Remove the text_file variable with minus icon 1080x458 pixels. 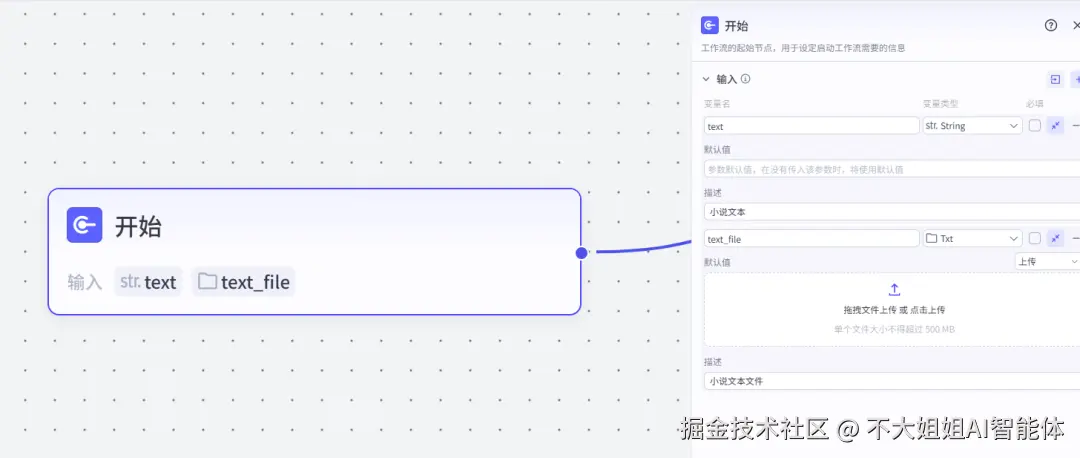(x=1075, y=238)
